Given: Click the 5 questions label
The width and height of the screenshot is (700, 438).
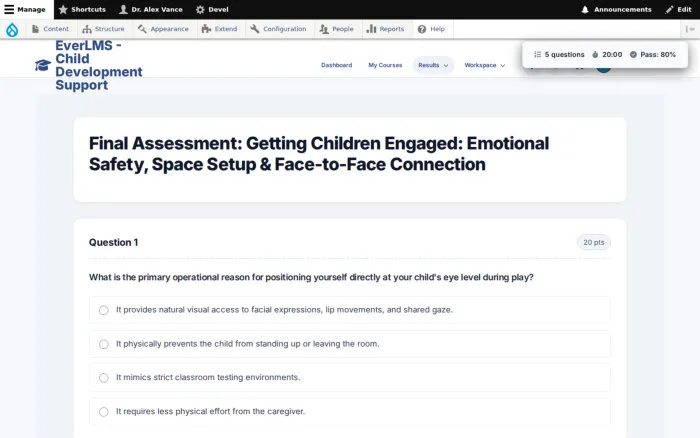Looking at the screenshot, I should point(564,54).
